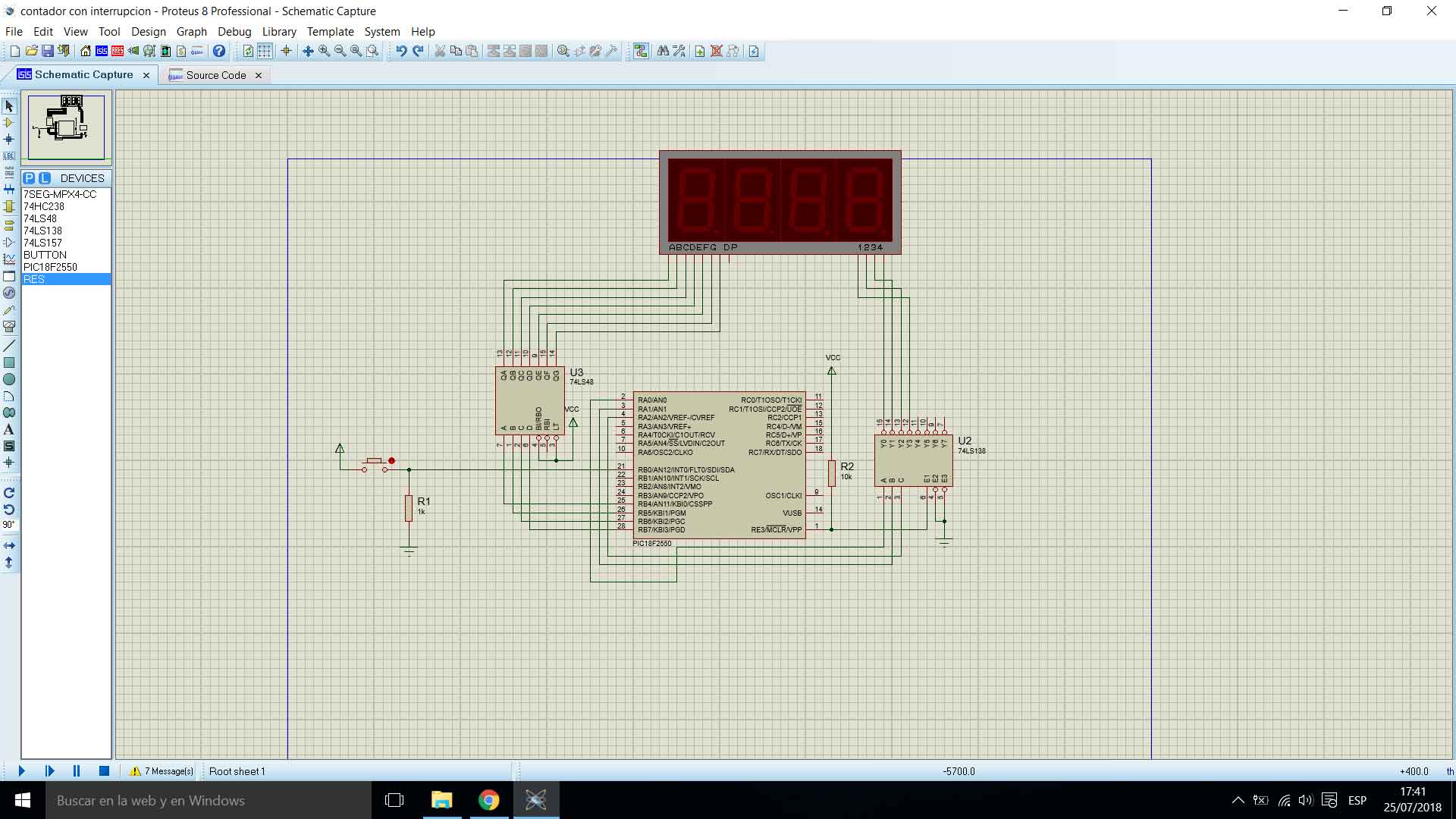Select the Virtual Instruments Mode tool
The height and width of the screenshot is (819, 1456).
point(9,327)
